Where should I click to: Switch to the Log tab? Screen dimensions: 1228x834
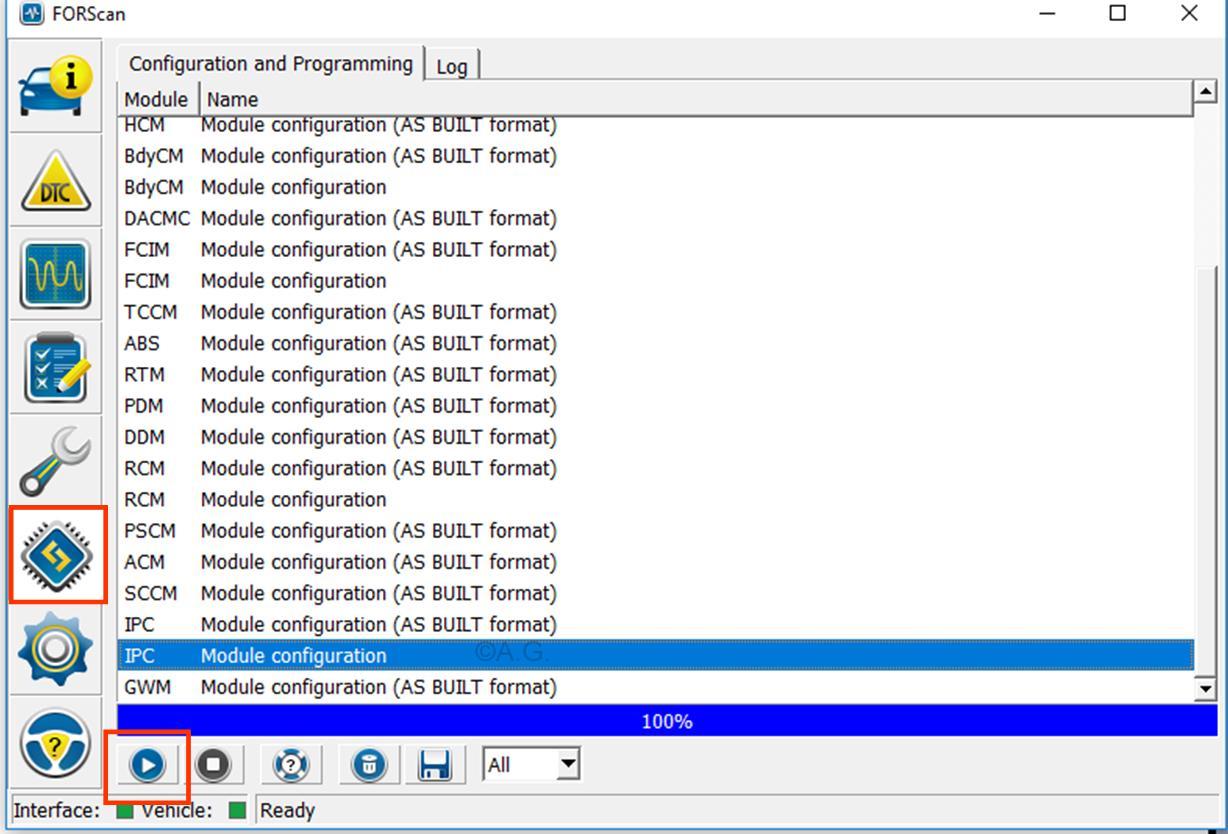452,66
